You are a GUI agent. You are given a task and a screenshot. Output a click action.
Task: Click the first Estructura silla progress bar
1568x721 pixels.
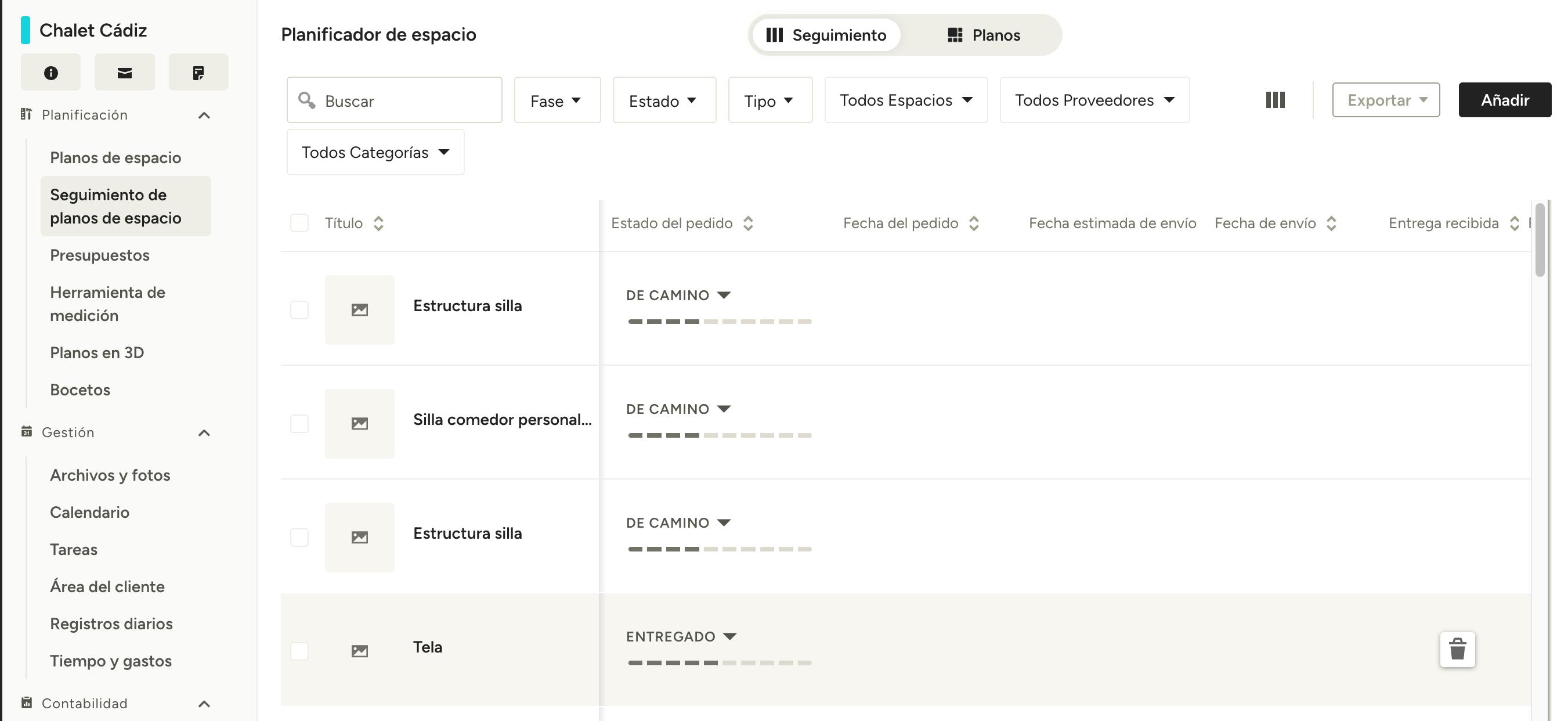tap(719, 322)
